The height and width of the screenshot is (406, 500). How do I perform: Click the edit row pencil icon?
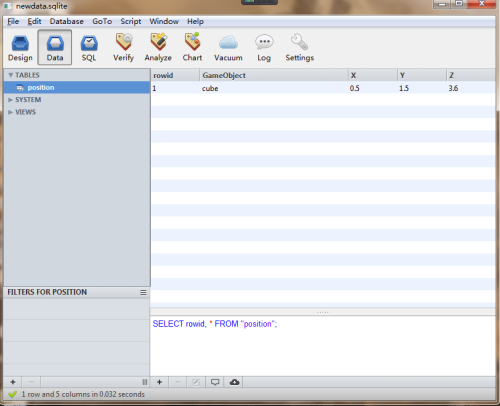(196, 382)
